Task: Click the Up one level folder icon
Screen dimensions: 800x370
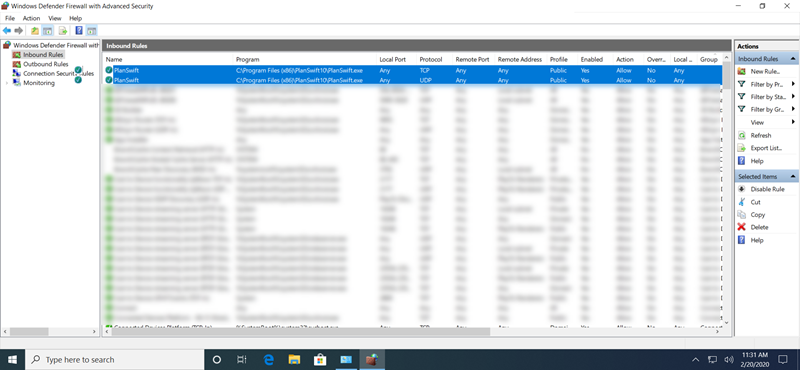Action: pyautogui.click(x=35, y=31)
